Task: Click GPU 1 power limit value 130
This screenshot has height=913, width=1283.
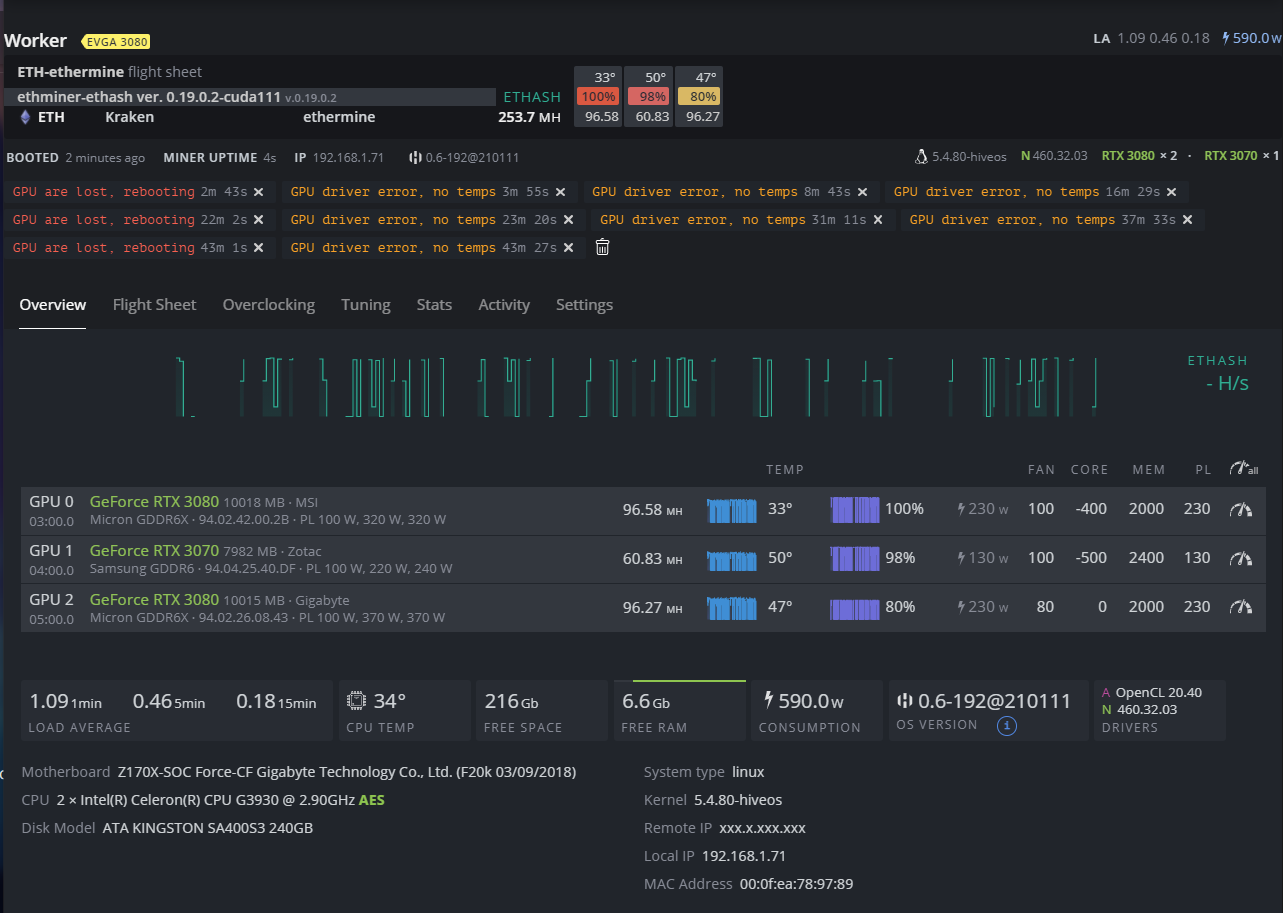Action: [1197, 558]
